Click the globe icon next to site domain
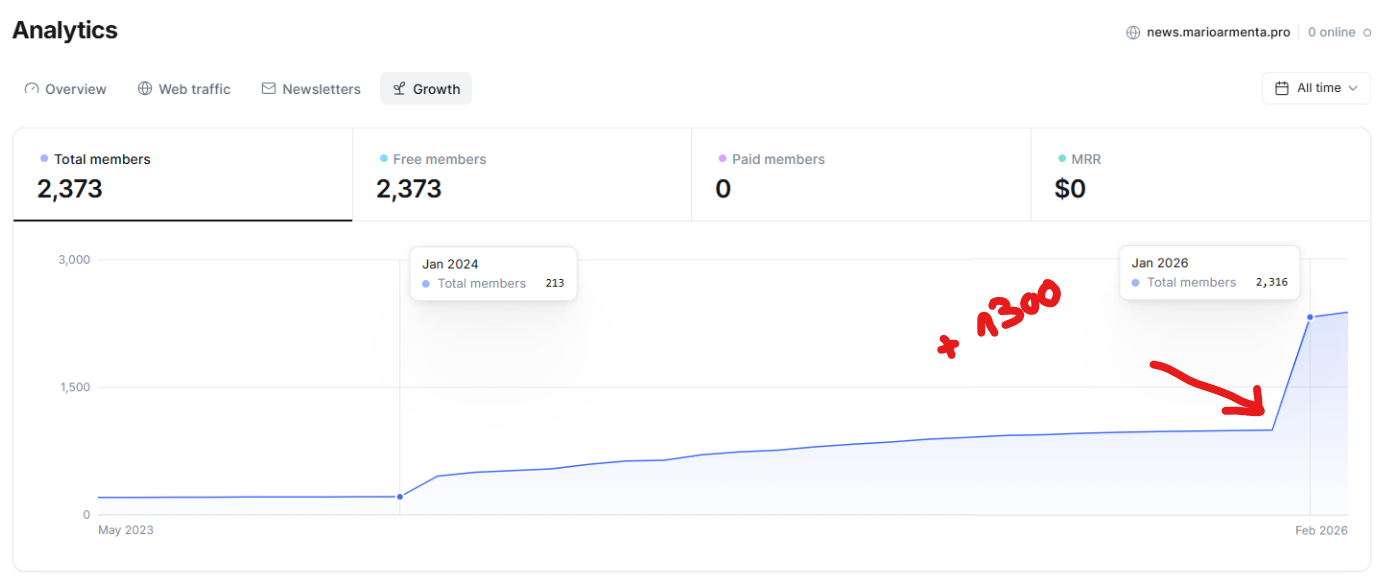1386x586 pixels. point(1133,32)
